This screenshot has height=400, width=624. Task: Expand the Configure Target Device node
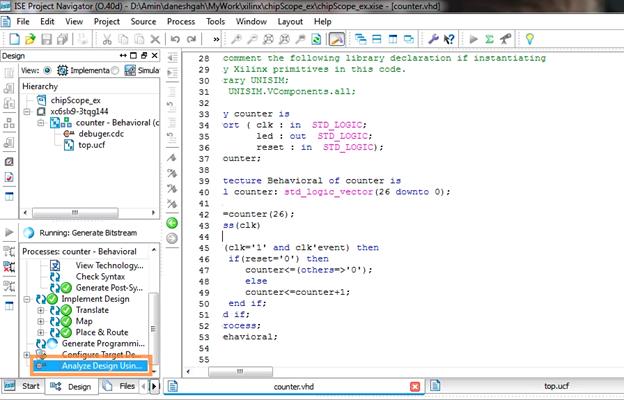(x=27, y=354)
